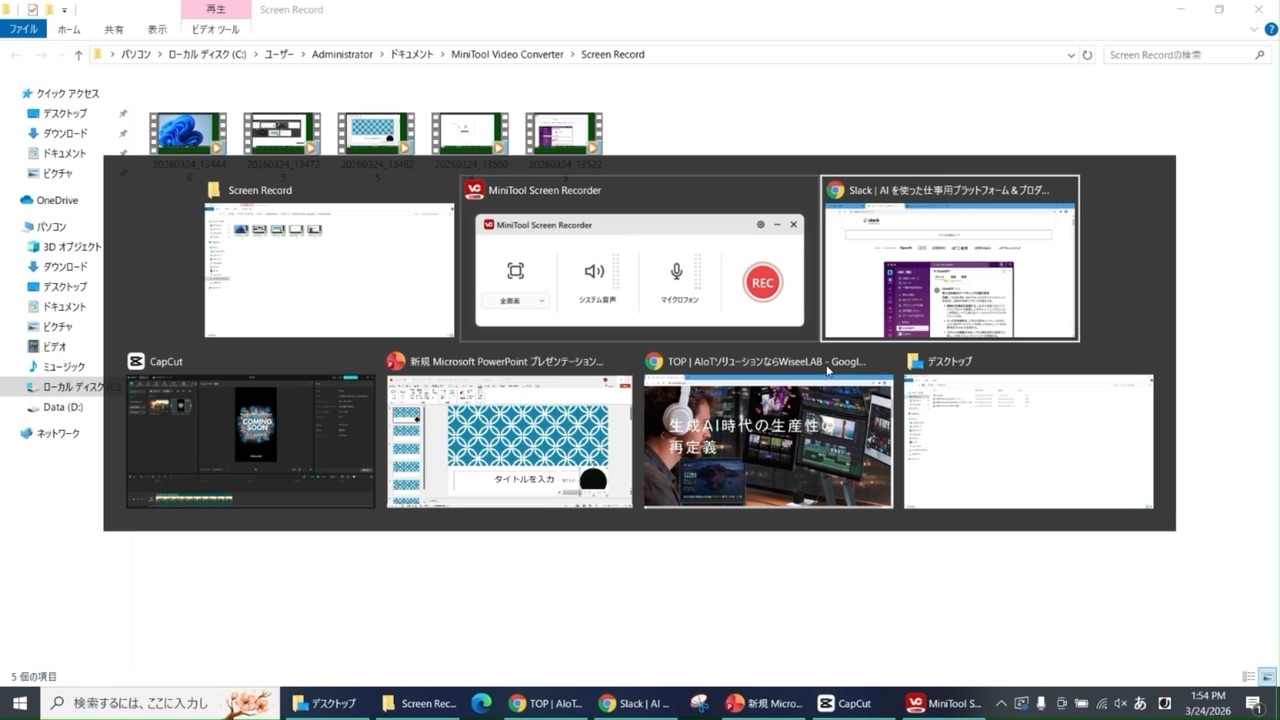The height and width of the screenshot is (720, 1280).
Task: Switch to the large icons view in status bar
Action: (1267, 677)
